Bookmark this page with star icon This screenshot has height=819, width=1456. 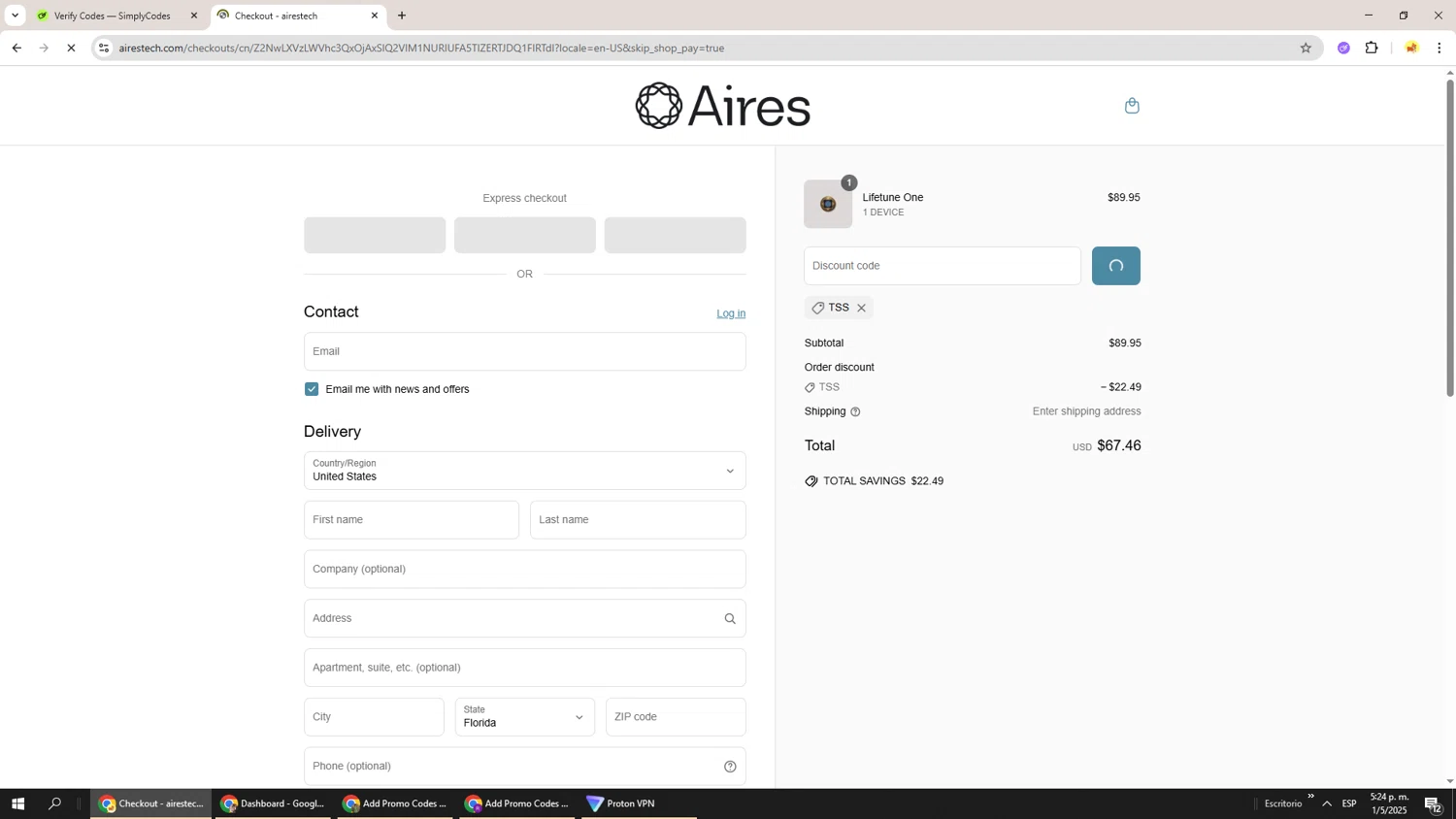(x=1306, y=48)
